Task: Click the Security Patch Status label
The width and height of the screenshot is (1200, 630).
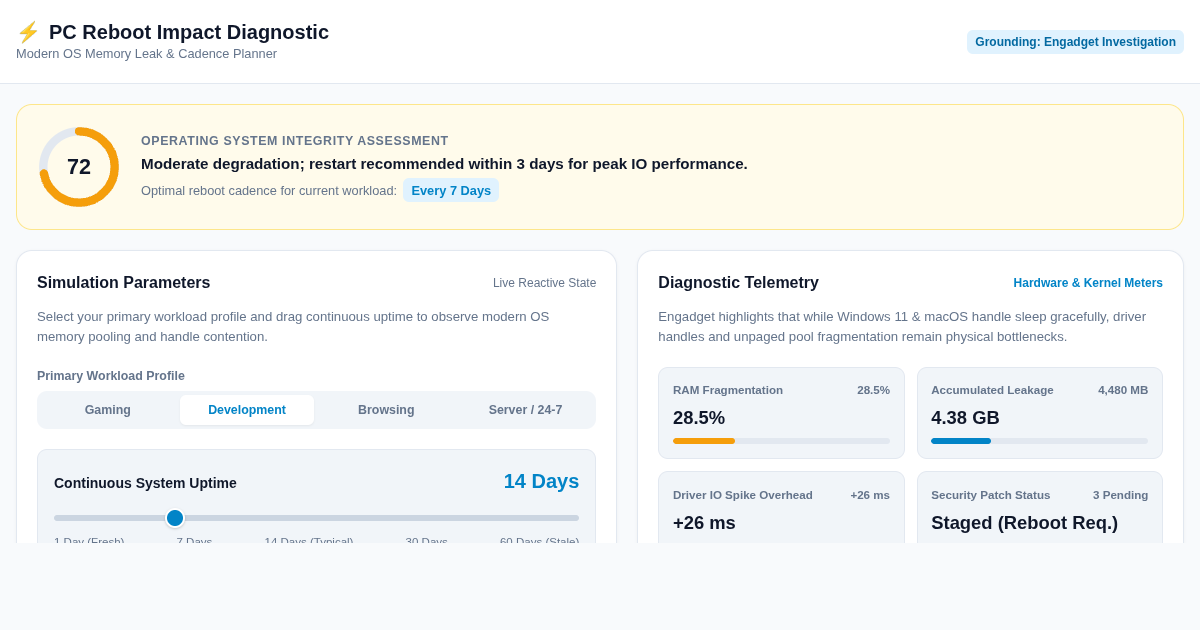Action: point(991,495)
